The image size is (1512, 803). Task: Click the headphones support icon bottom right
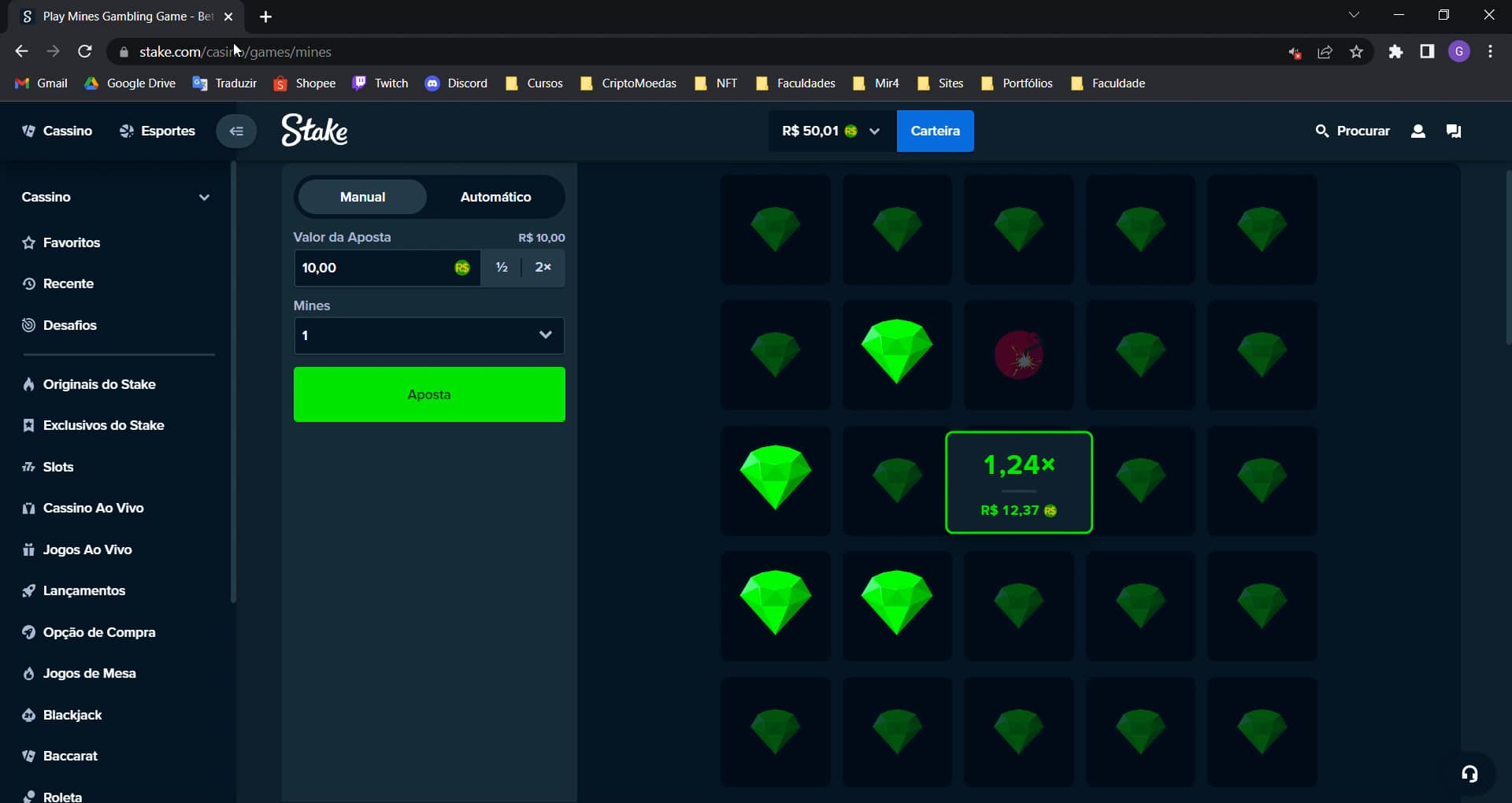[1469, 774]
